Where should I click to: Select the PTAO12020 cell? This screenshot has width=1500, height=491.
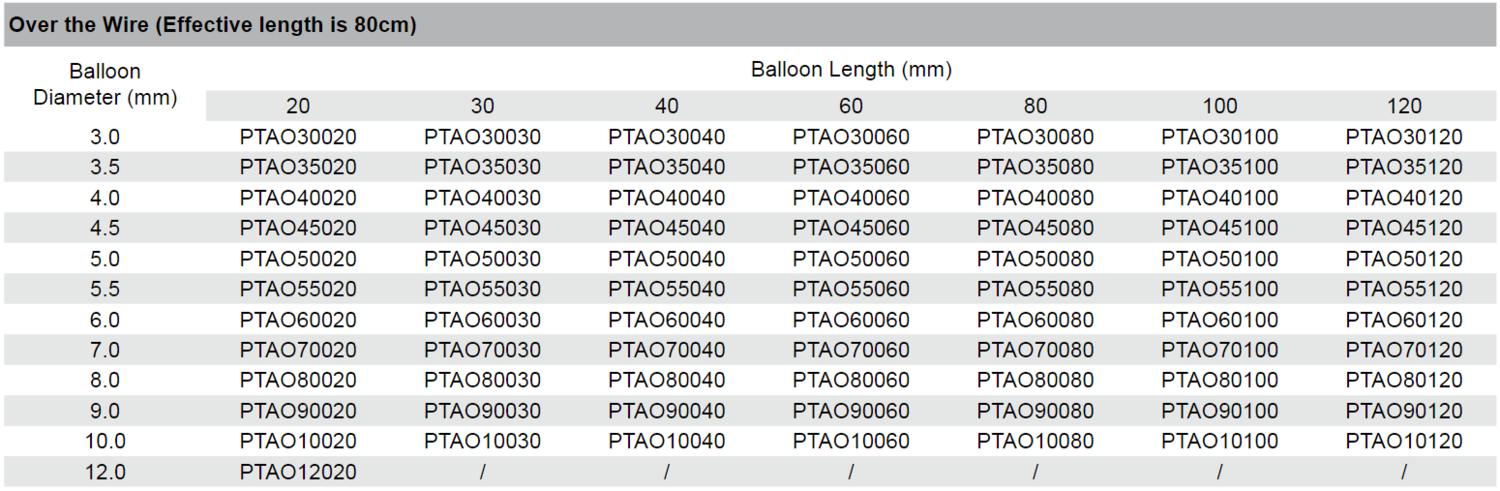click(298, 472)
